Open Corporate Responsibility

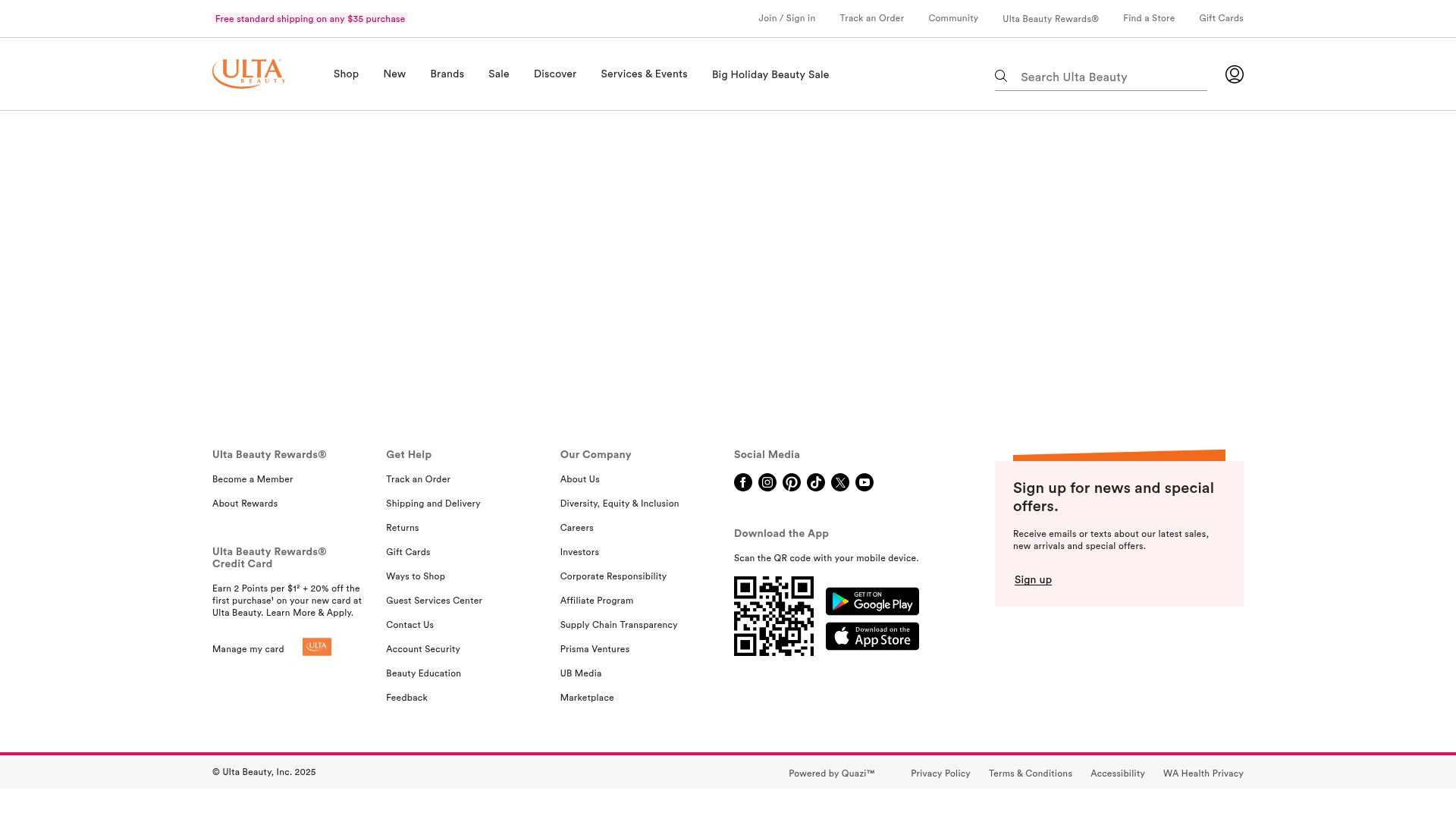point(613,576)
